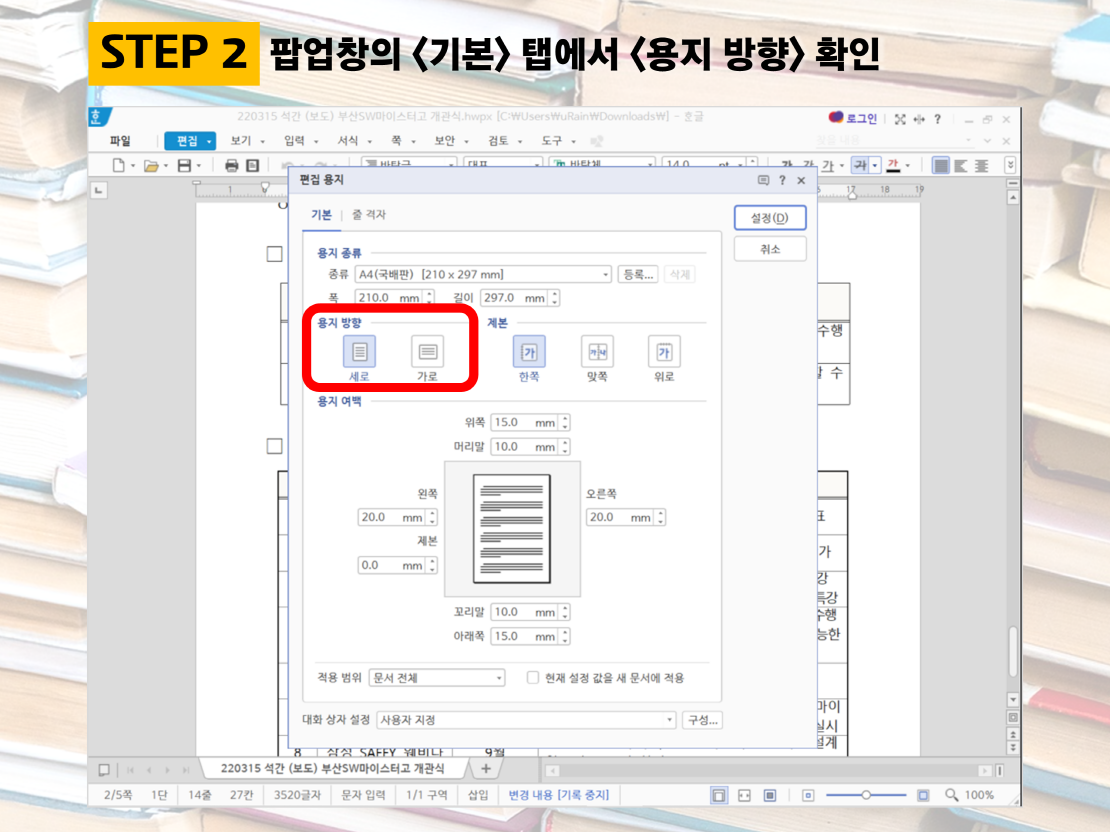Choose 한쪽 single-side binding icon

click(x=529, y=352)
